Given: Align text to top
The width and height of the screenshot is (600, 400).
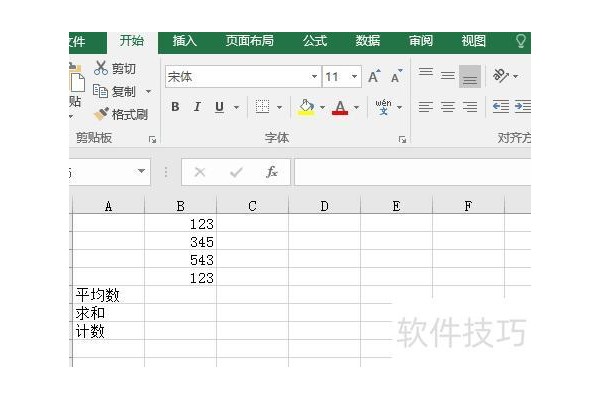Looking at the screenshot, I should (426, 73).
